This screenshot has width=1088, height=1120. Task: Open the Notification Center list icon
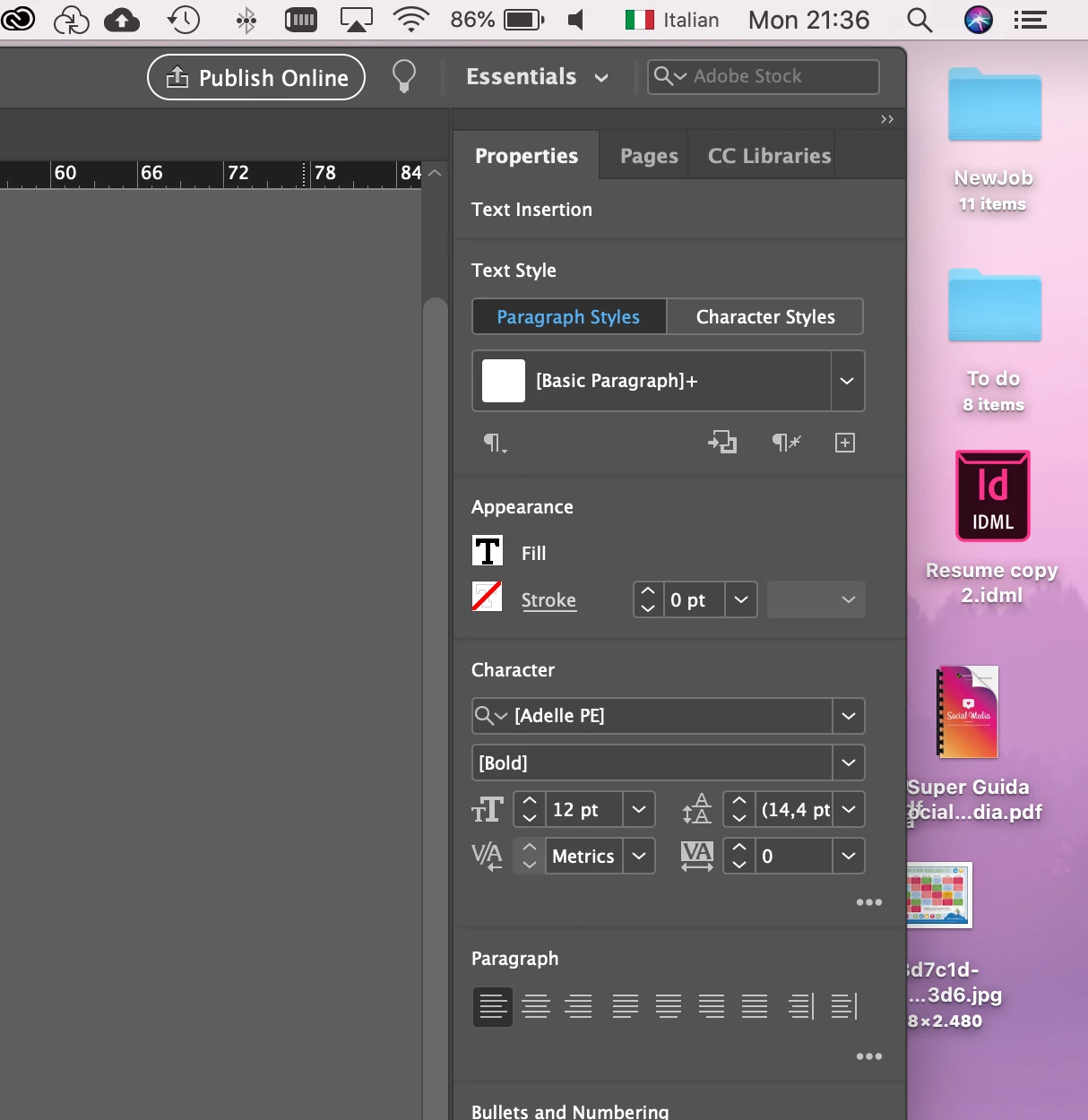1031,20
